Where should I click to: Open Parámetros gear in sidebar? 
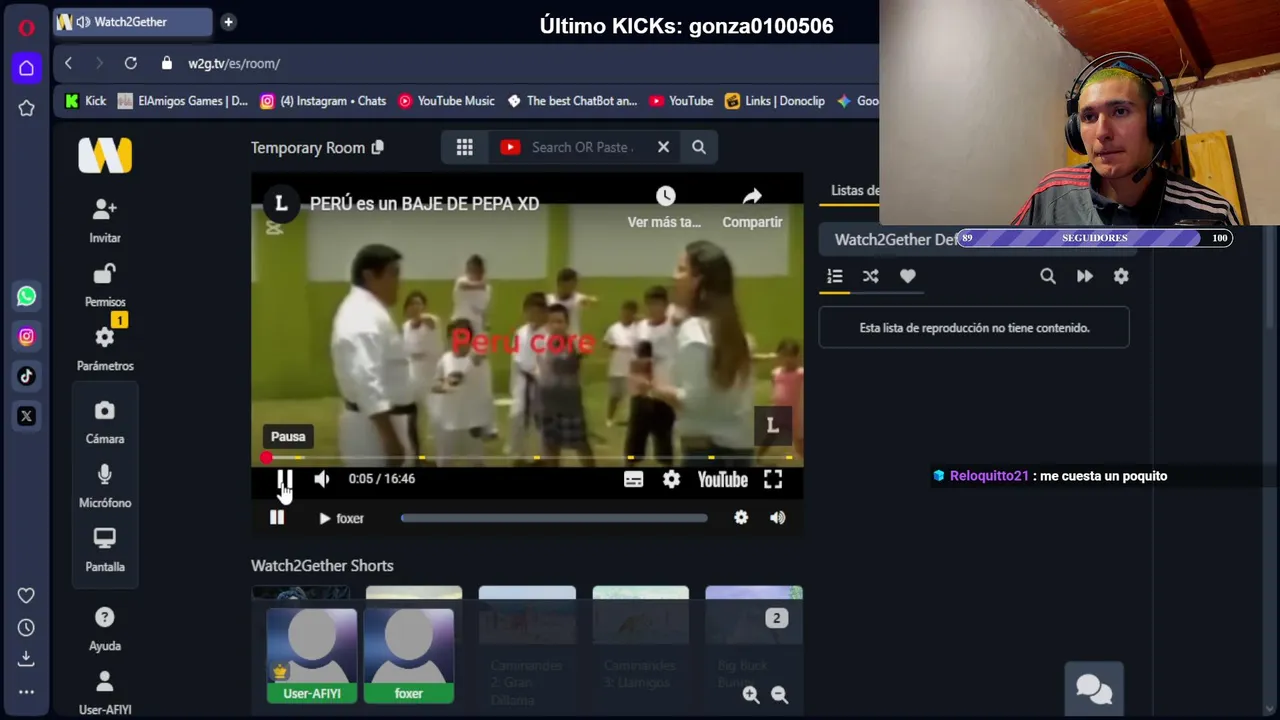[x=105, y=348]
